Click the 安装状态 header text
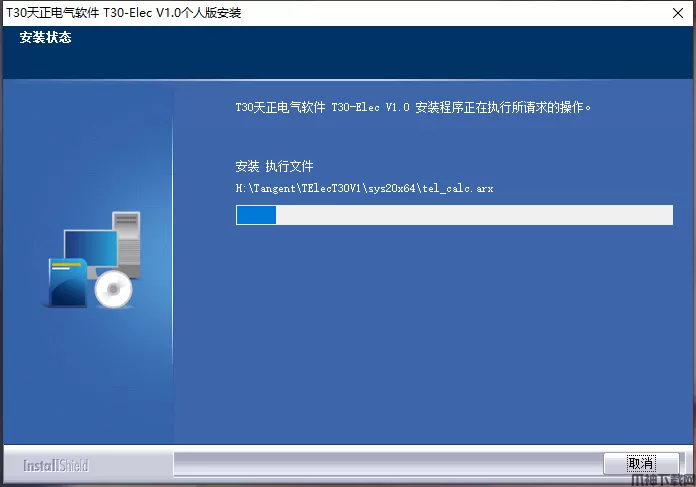This screenshot has width=696, height=487. pos(45,37)
